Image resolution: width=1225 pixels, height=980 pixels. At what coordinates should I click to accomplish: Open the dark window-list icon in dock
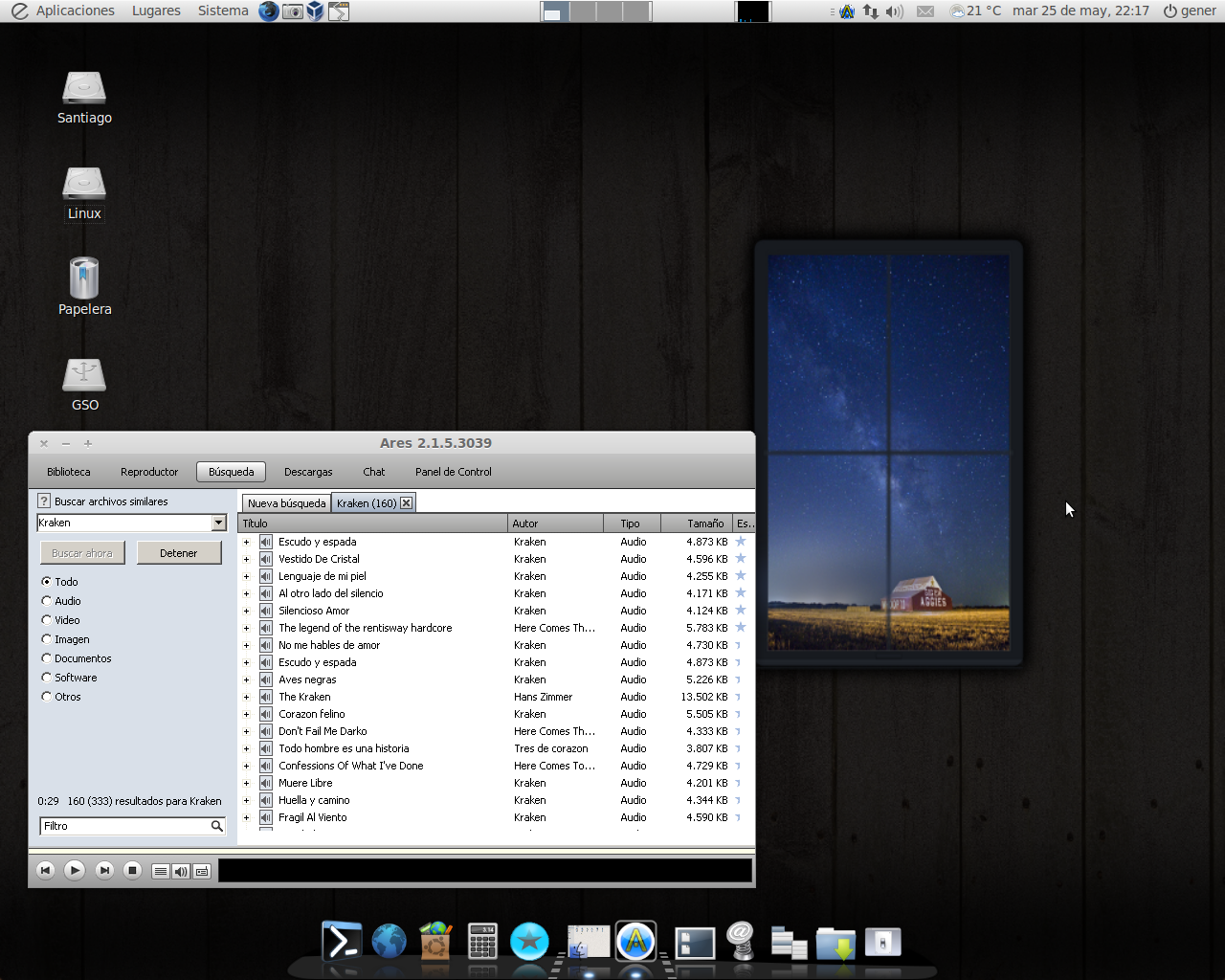click(695, 943)
